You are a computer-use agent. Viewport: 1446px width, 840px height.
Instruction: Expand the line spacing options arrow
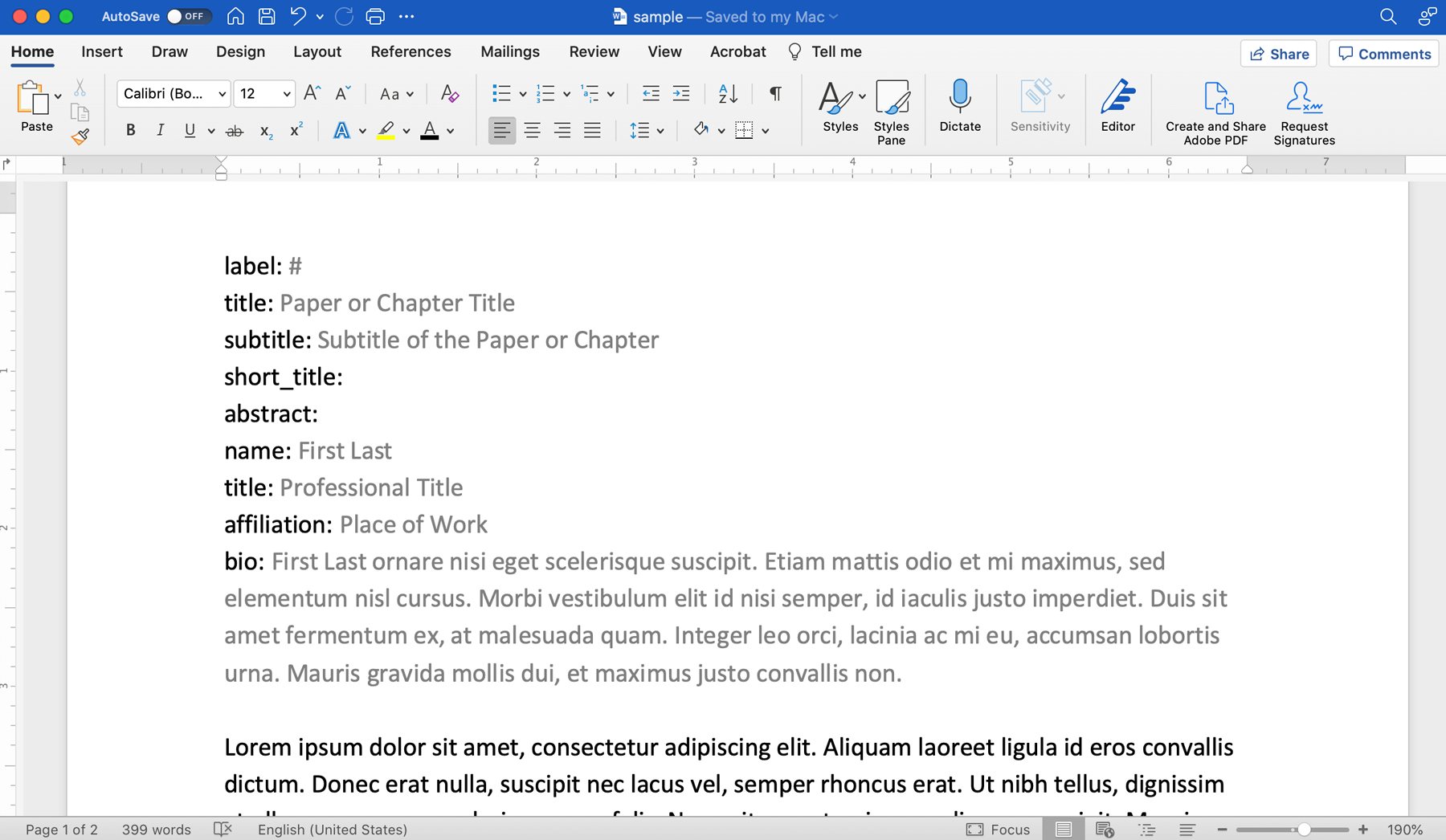pos(660,131)
